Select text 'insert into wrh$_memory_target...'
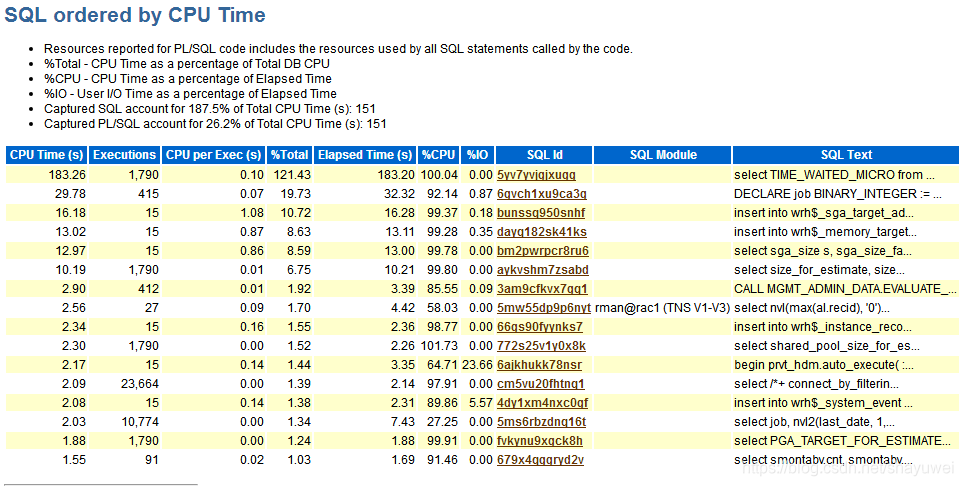The height and width of the screenshot is (486, 963). pos(825,232)
